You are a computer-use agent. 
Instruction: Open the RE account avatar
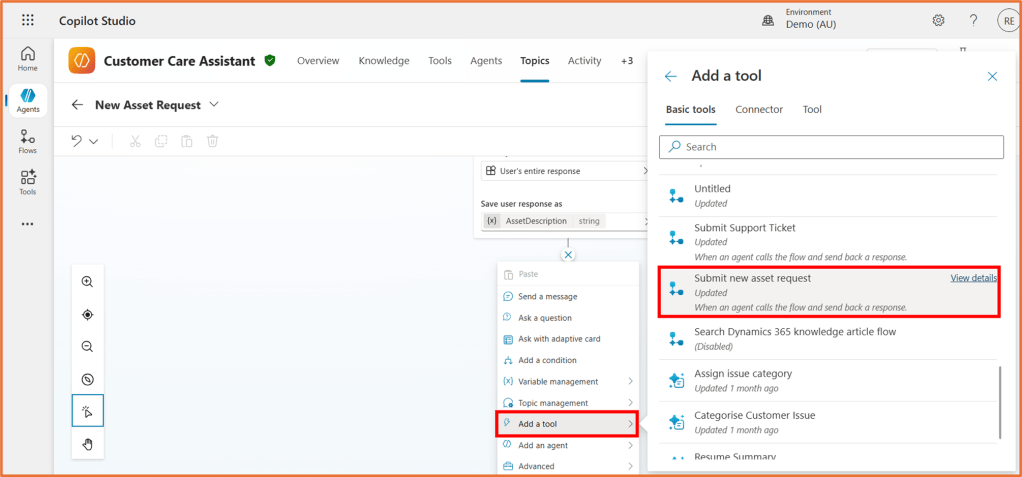click(1008, 20)
